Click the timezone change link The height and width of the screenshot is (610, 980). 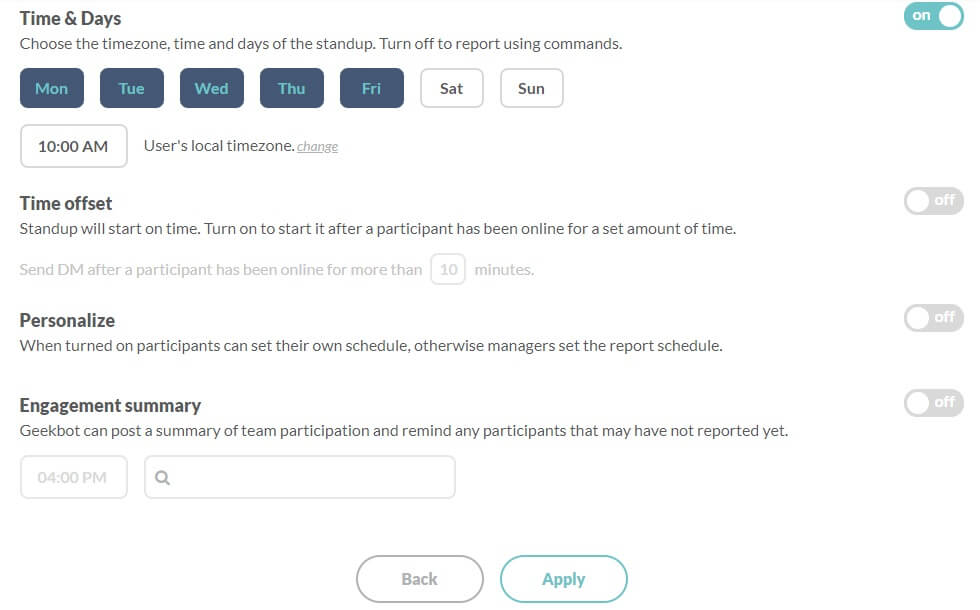tap(317, 147)
